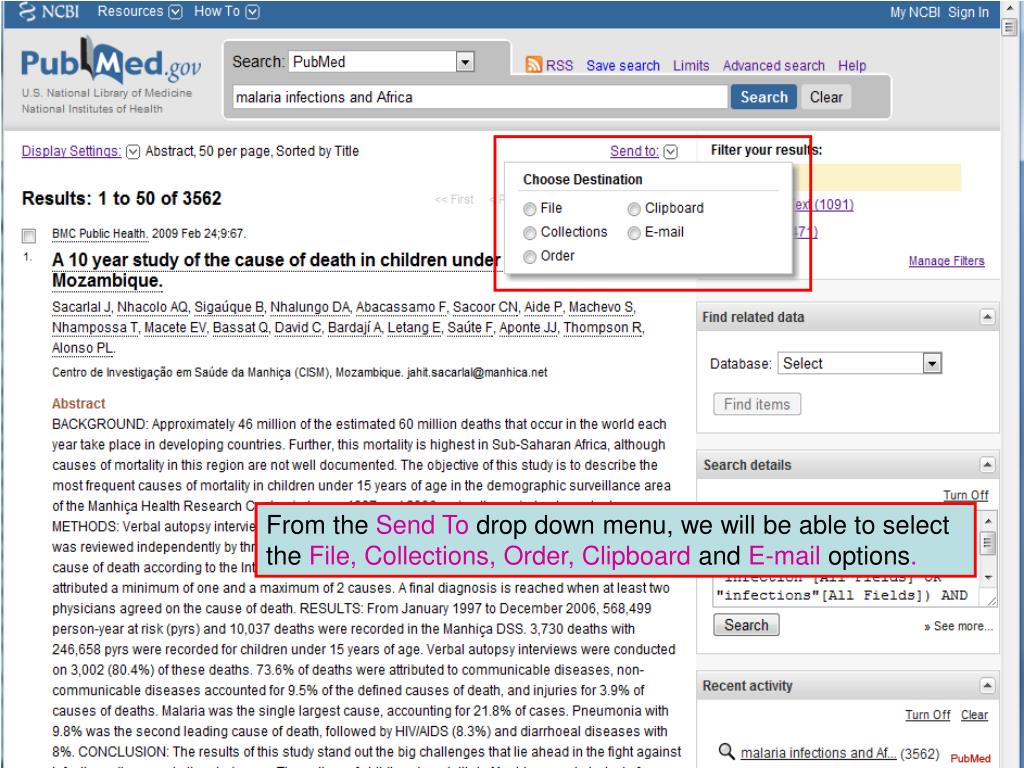Screen dimensions: 1024x768
Task: Click the Clear button beside Search
Action: [826, 97]
